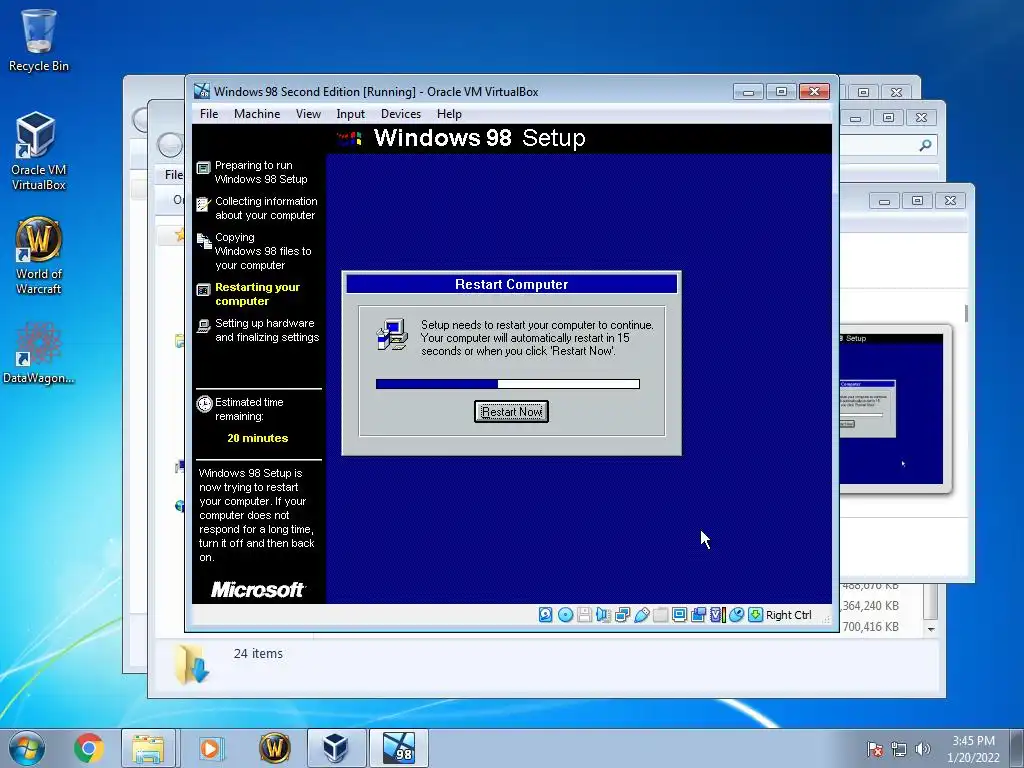Viewport: 1024px width, 768px height.
Task: Minimize the Windows 98 VirtualBox window
Action: pos(748,91)
